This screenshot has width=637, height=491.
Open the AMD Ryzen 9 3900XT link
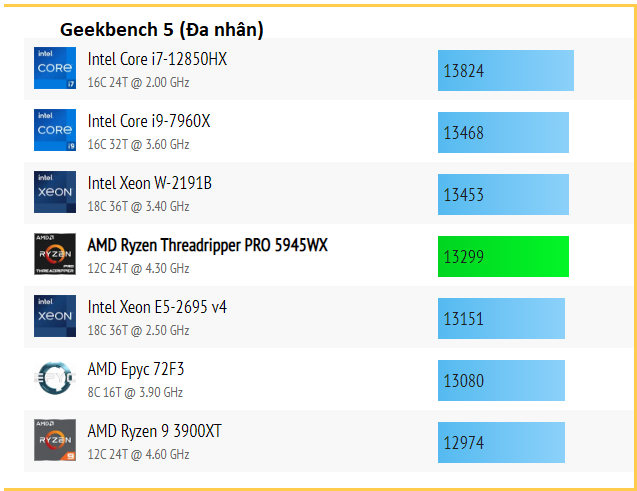click(155, 432)
